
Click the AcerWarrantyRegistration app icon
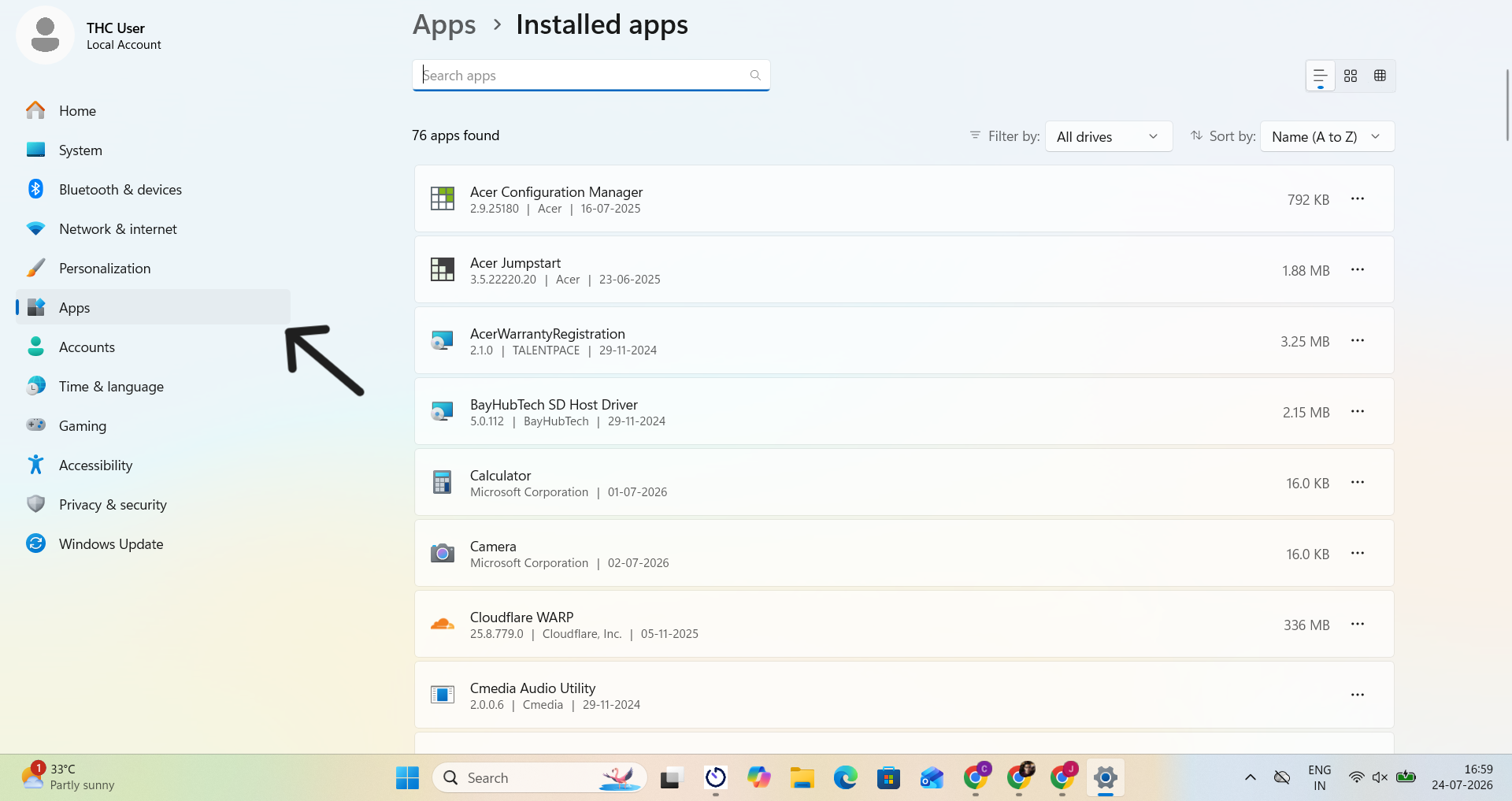[x=443, y=340]
